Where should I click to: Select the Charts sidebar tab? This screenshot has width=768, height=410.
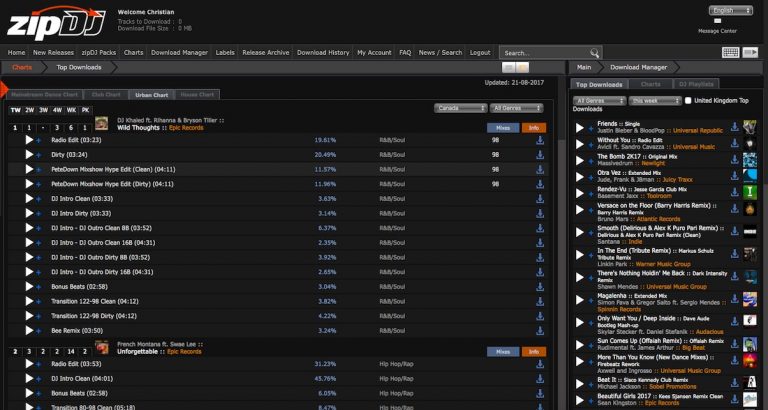click(650, 85)
